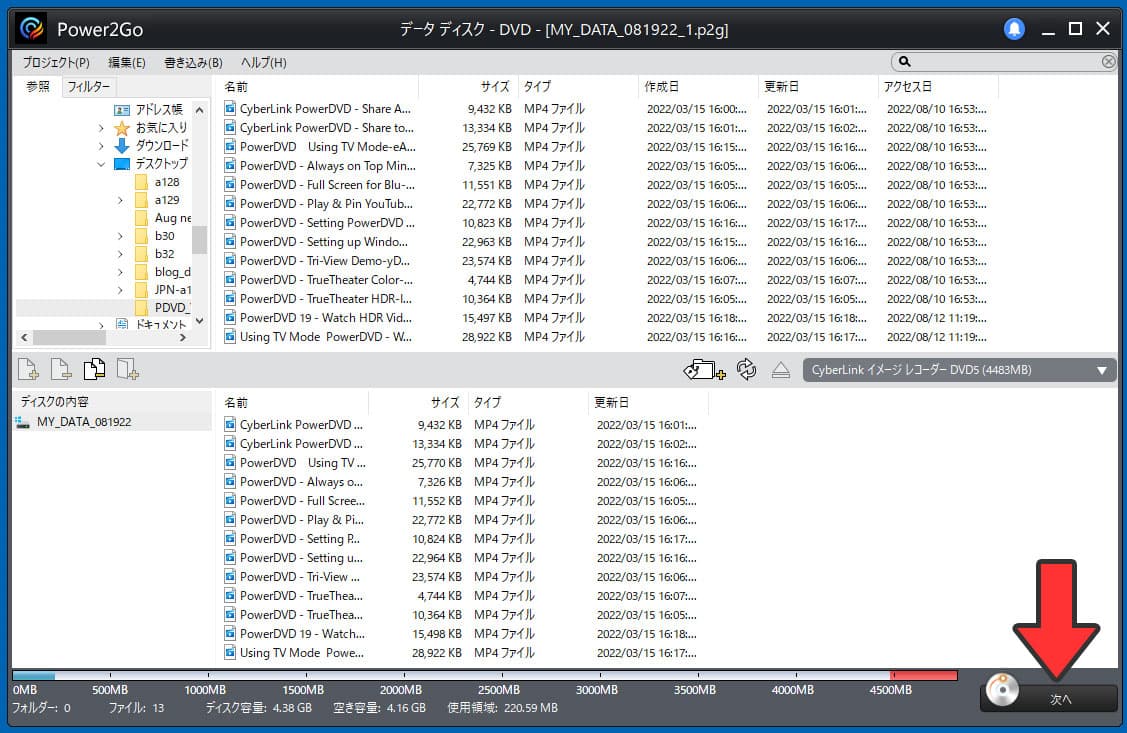Select 'PowerDVD - TrueTheater Color-...' file

pos(326,280)
